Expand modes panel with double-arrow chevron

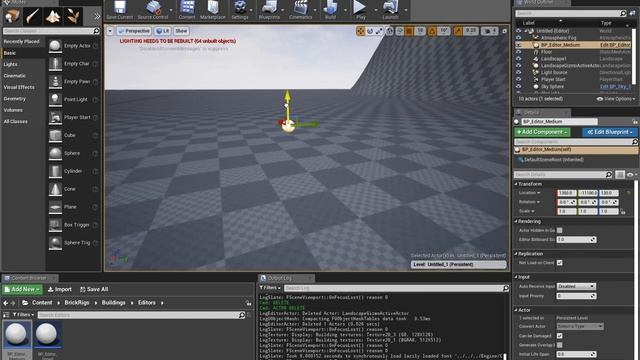97,16
